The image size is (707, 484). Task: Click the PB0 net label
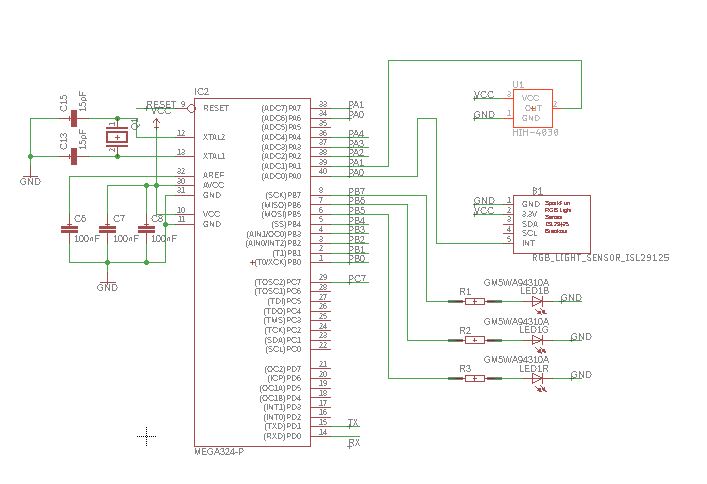click(357, 259)
